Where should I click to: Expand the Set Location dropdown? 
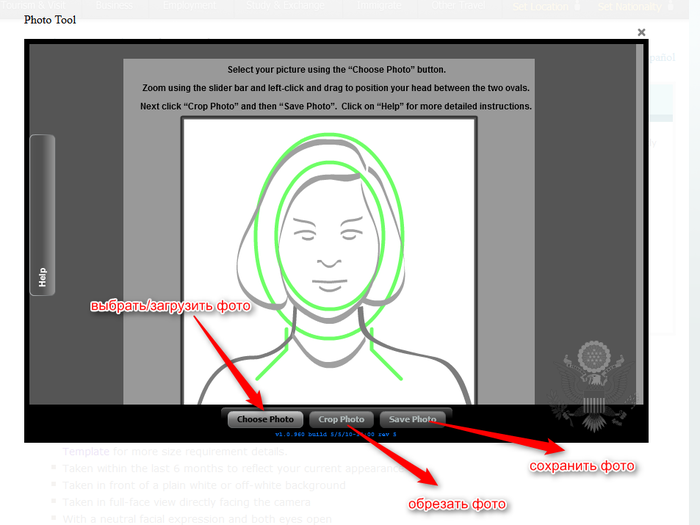click(x=546, y=6)
